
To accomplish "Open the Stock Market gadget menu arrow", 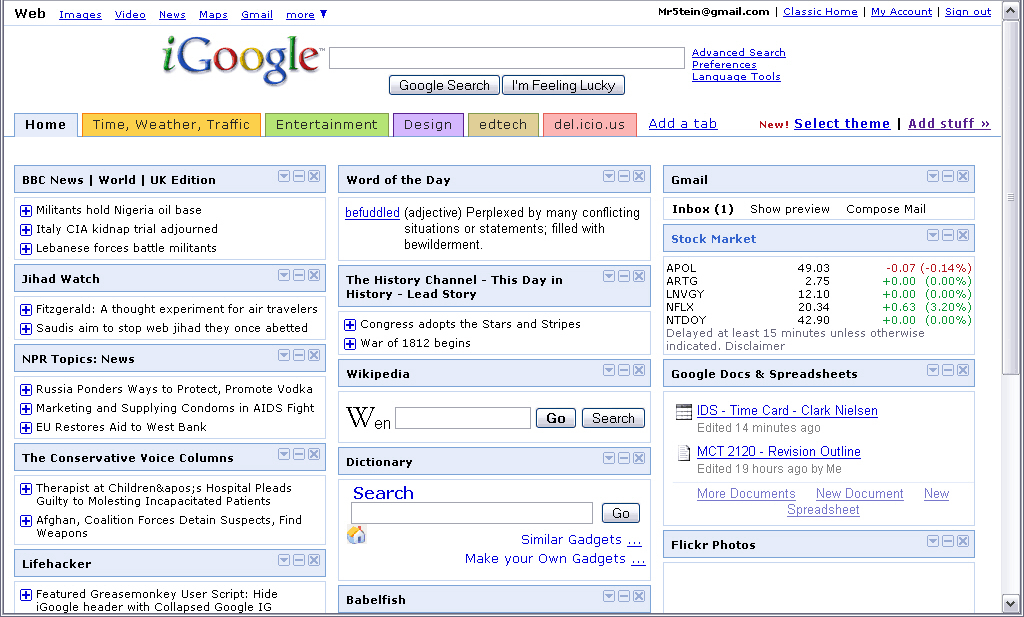I will (933, 235).
